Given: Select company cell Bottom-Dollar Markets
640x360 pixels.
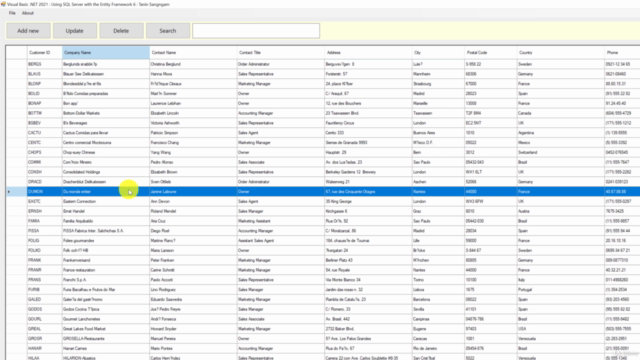Looking at the screenshot, I should click(106, 113).
